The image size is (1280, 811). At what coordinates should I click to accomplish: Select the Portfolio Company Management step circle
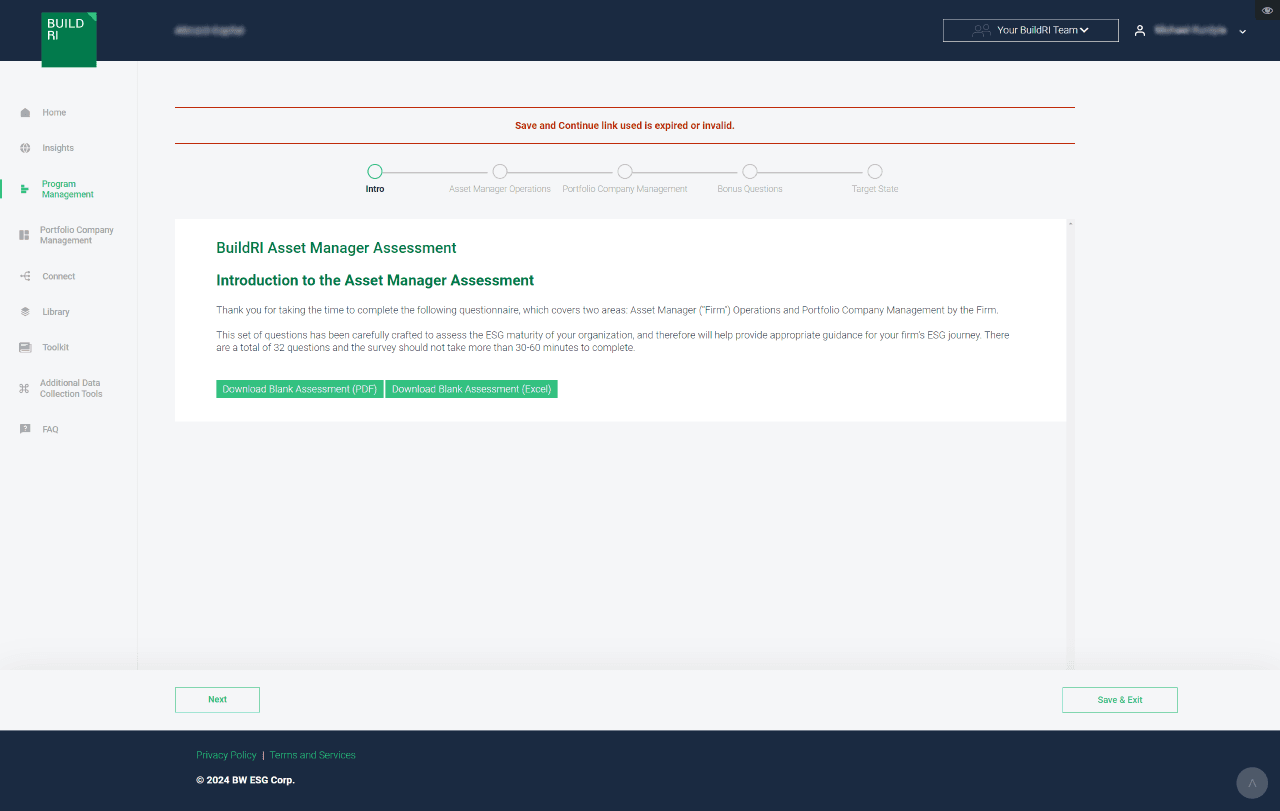click(x=625, y=172)
